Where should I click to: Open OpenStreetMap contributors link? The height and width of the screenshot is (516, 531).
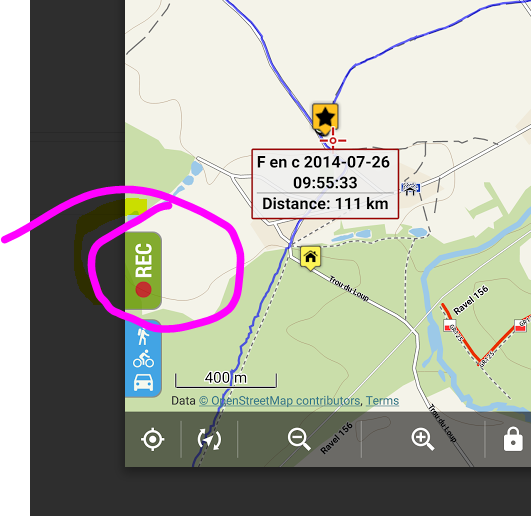pos(279,401)
